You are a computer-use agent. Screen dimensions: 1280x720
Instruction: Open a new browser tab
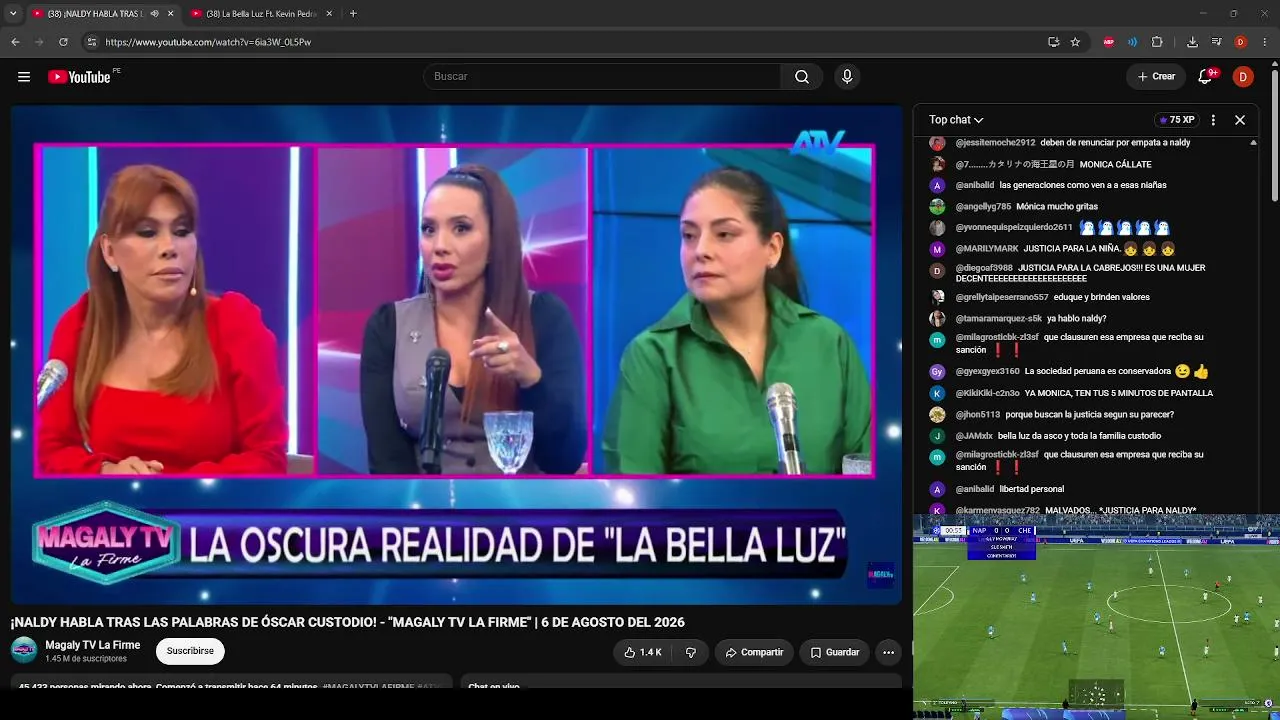coord(353,14)
